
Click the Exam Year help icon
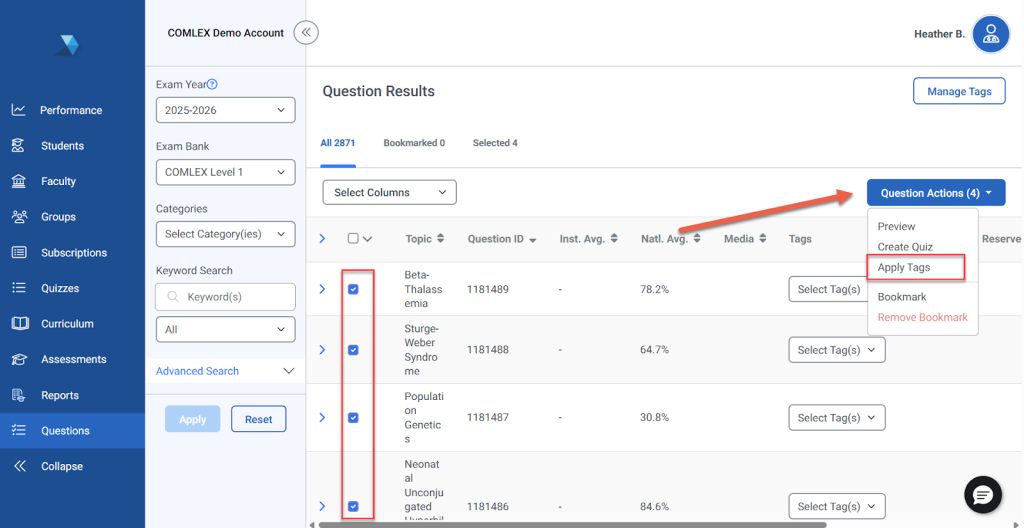212,85
